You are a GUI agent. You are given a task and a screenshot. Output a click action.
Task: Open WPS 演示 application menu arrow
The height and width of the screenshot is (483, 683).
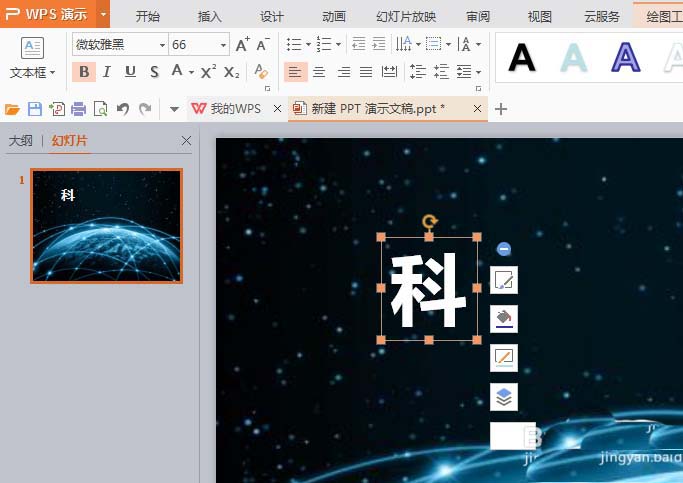point(103,14)
